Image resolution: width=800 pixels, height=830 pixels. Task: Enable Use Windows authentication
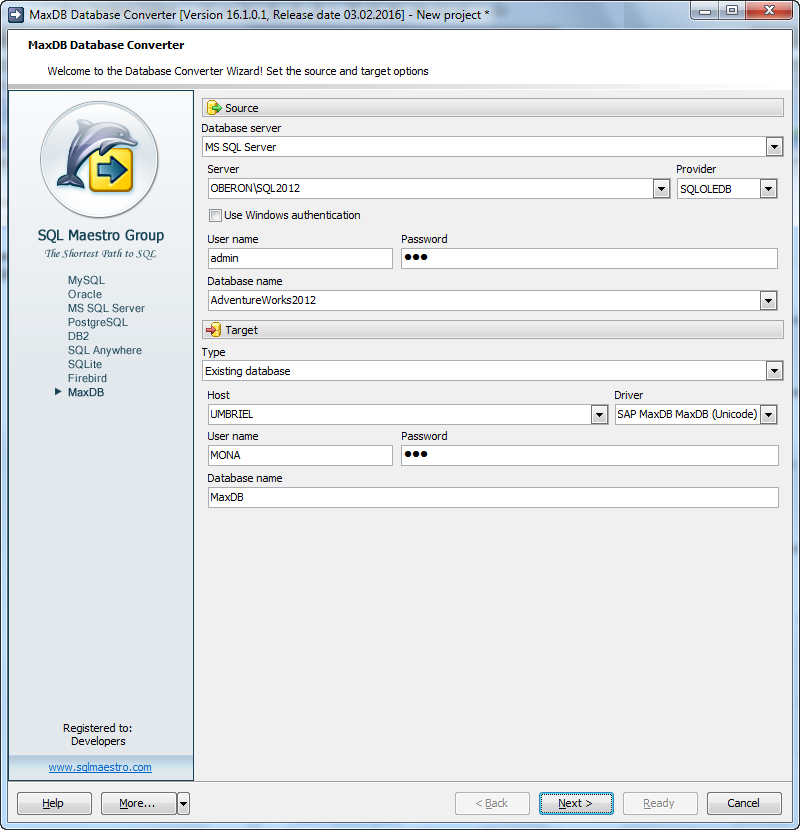coord(215,215)
